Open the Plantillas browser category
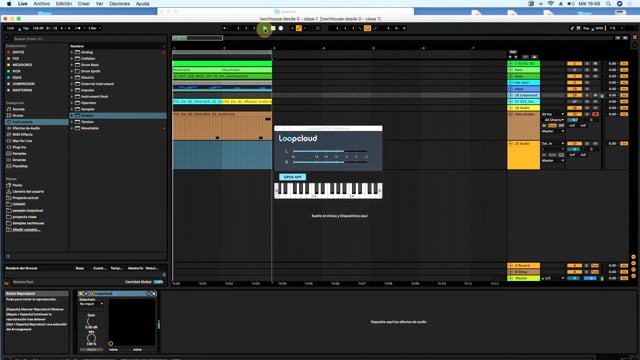The height and width of the screenshot is (360, 640). click(20, 166)
